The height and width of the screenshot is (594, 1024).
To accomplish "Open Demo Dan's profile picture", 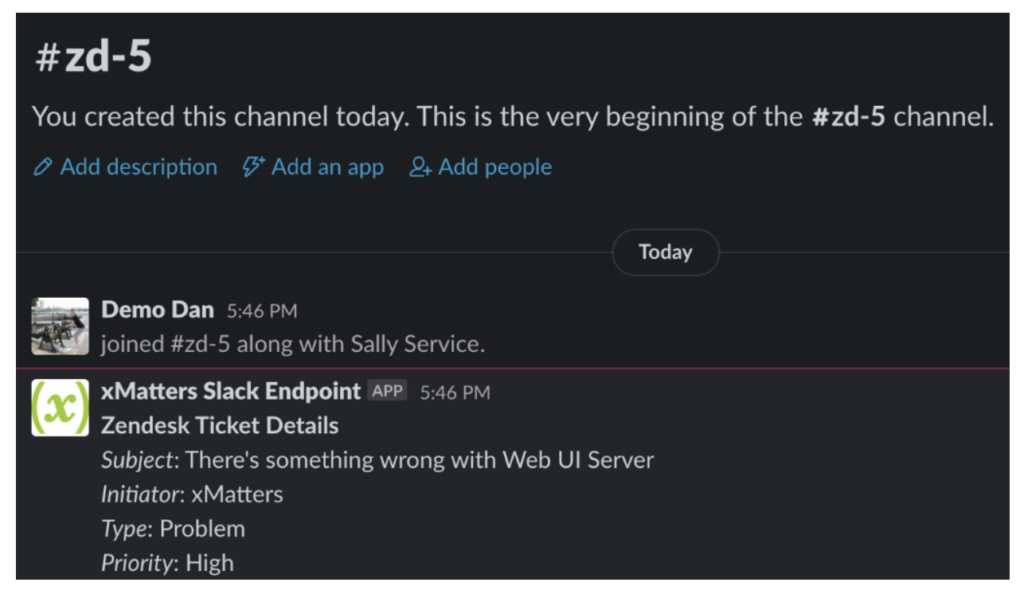I will tap(58, 326).
